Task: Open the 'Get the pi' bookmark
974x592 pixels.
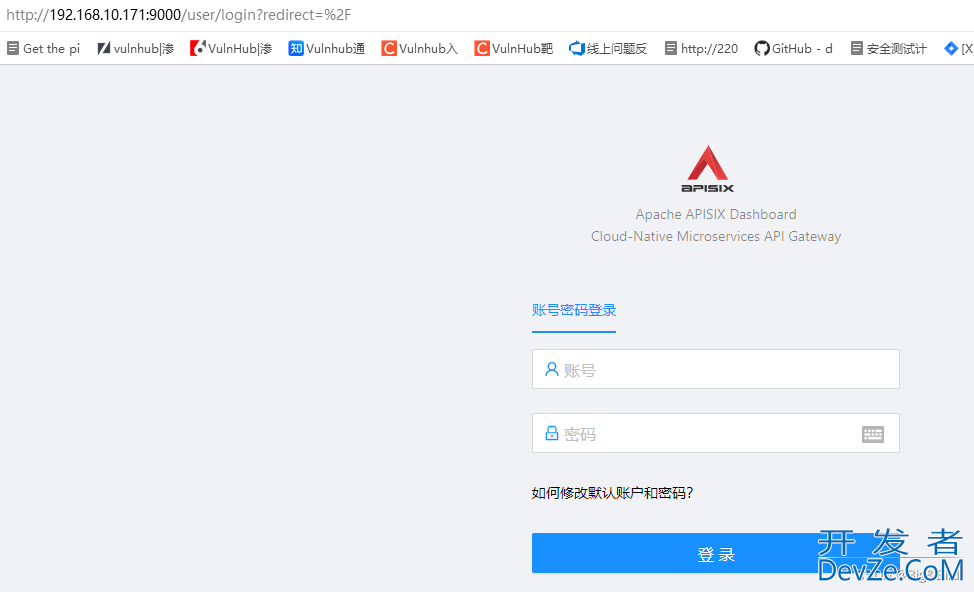Action: pyautogui.click(x=43, y=48)
